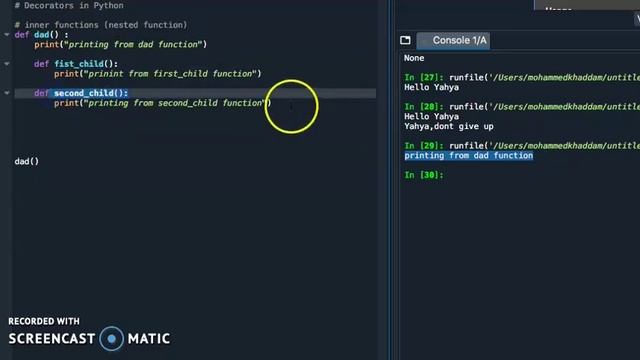Collapse the fist_child function fold arrow
Image resolution: width=640 pixels, height=360 pixels.
[x=7, y=64]
